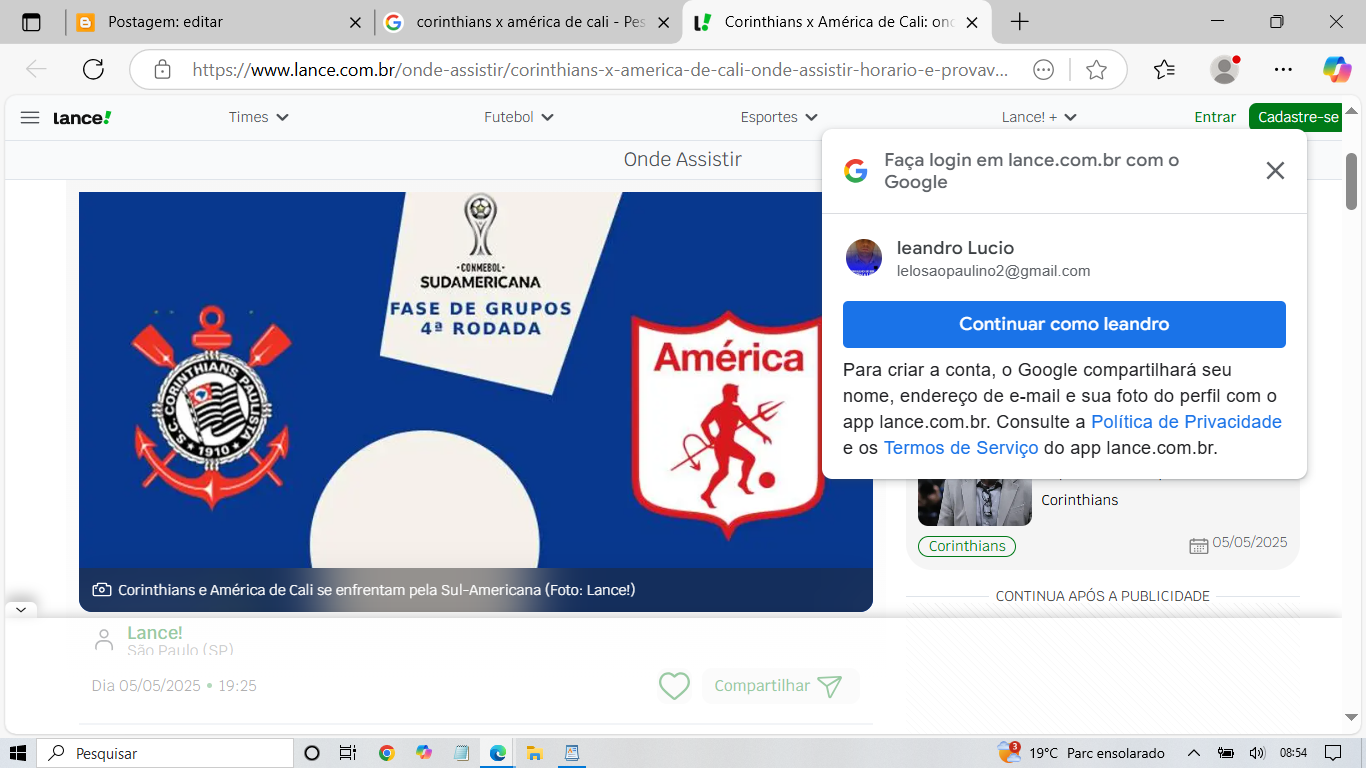Click the author avatar person icon

point(104,640)
